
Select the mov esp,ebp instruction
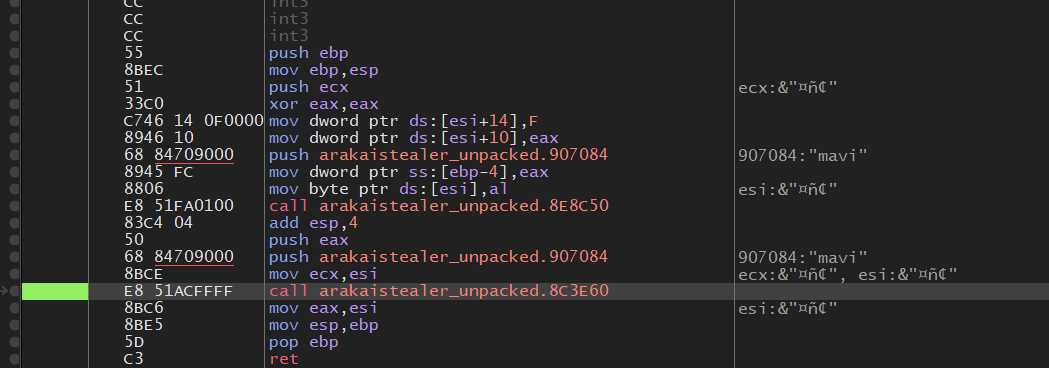point(324,325)
